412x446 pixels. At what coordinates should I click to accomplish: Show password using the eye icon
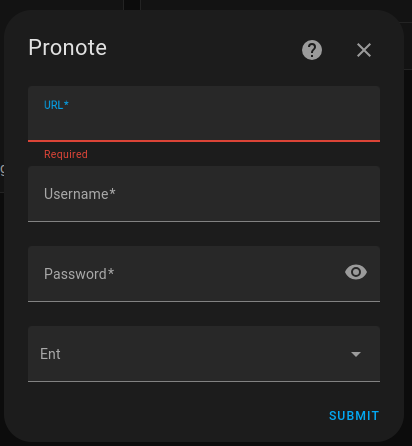pyautogui.click(x=356, y=272)
